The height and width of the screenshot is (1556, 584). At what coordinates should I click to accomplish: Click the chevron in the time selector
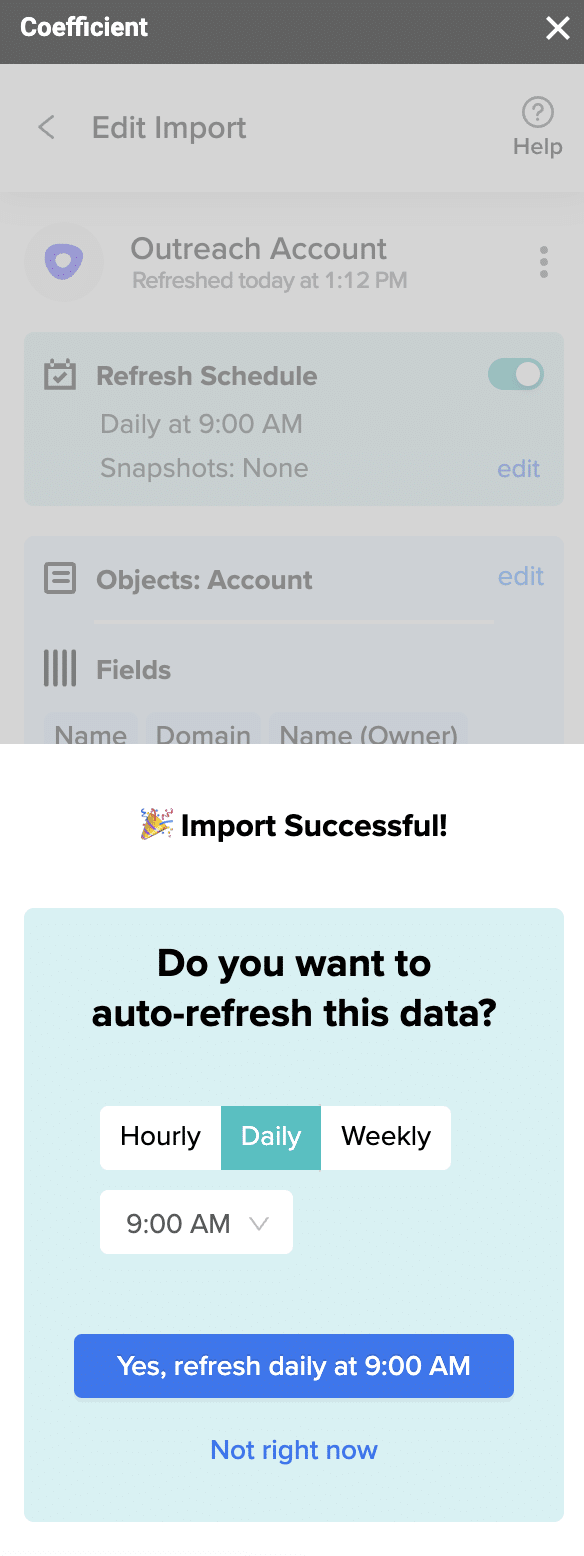click(259, 1223)
